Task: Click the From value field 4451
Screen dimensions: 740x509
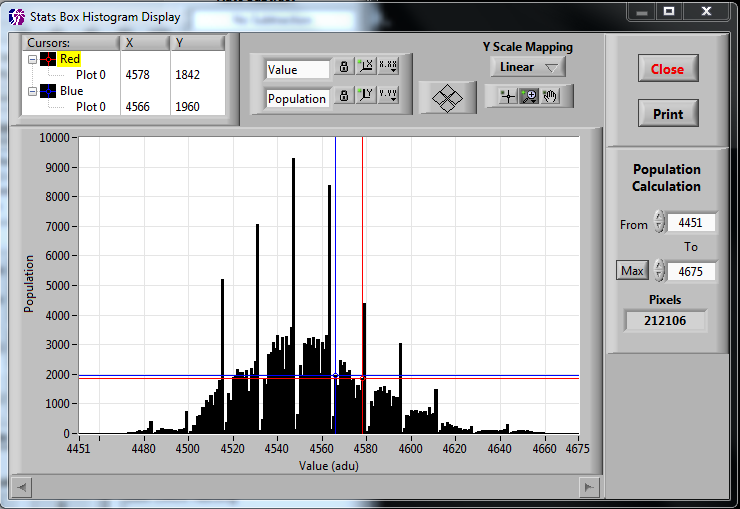Action: click(x=691, y=223)
